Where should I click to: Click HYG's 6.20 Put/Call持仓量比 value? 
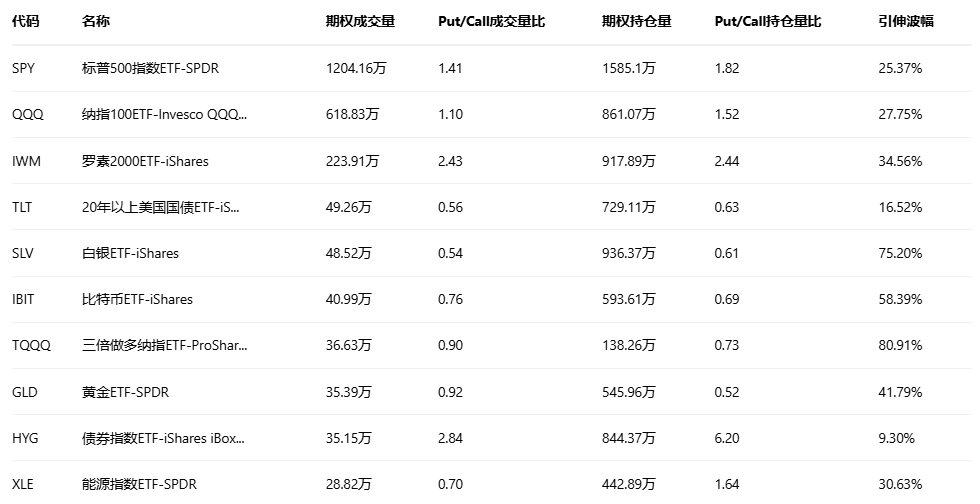(x=727, y=438)
